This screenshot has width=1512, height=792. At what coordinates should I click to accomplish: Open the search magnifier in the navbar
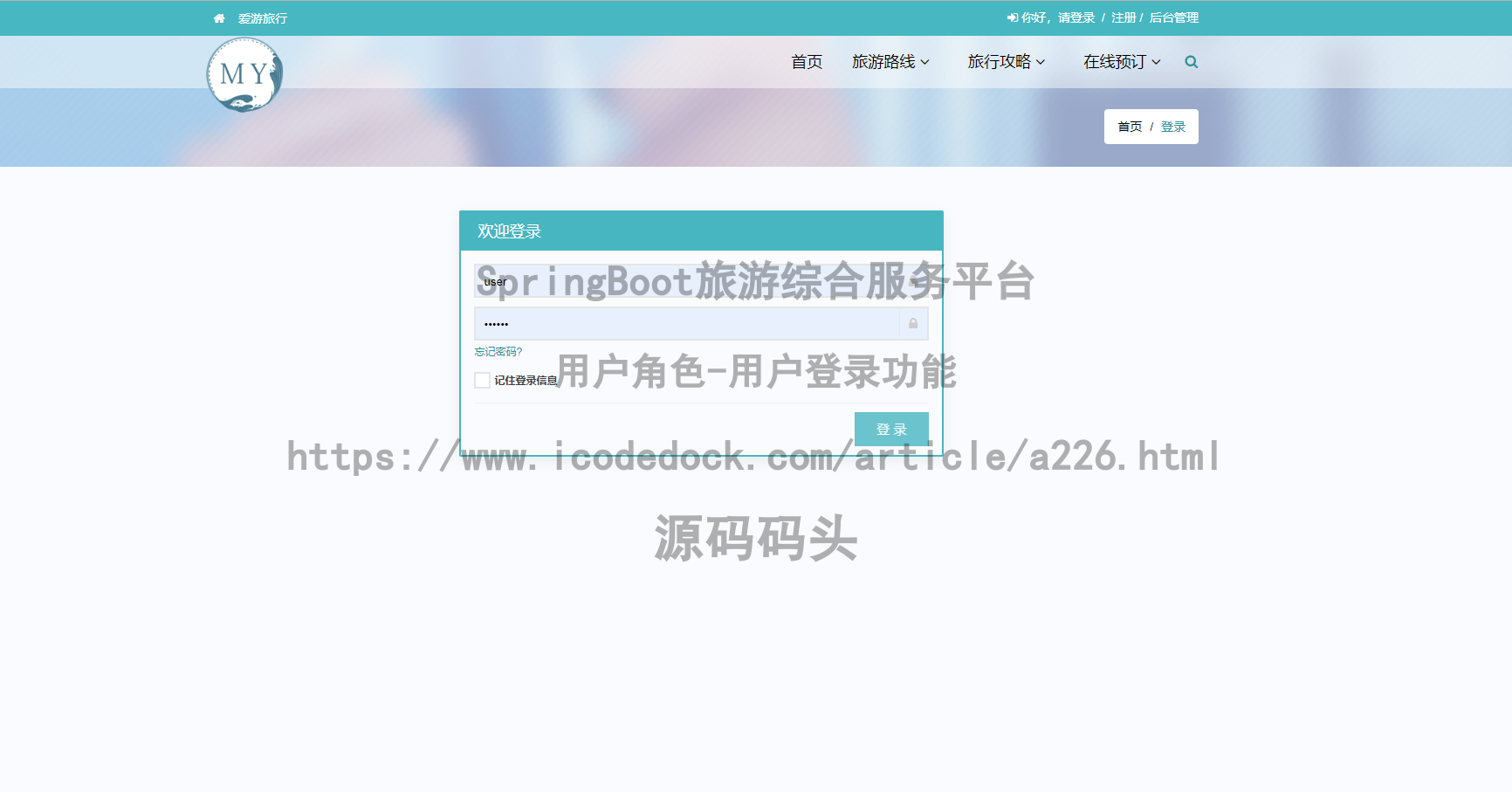pyautogui.click(x=1191, y=61)
